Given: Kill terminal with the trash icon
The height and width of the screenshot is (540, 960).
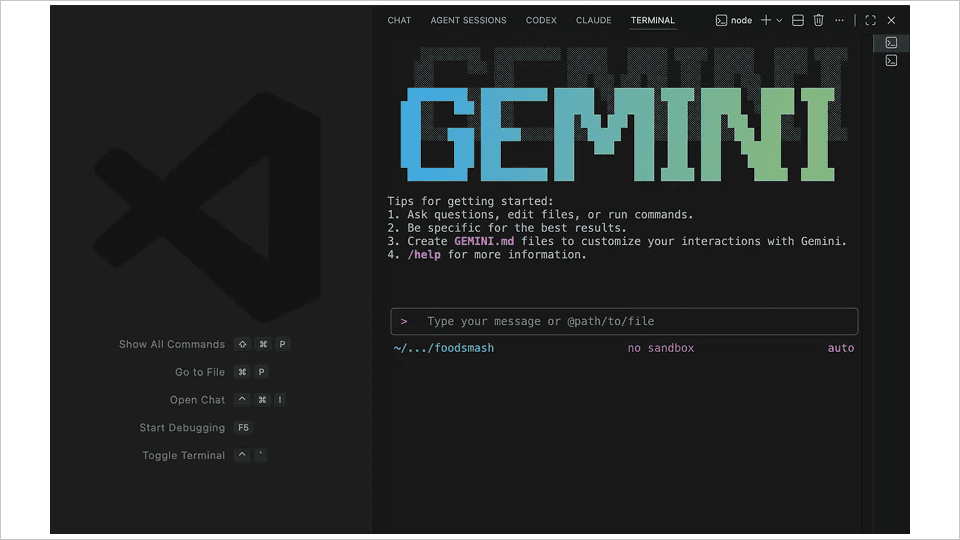Looking at the screenshot, I should coord(819,20).
